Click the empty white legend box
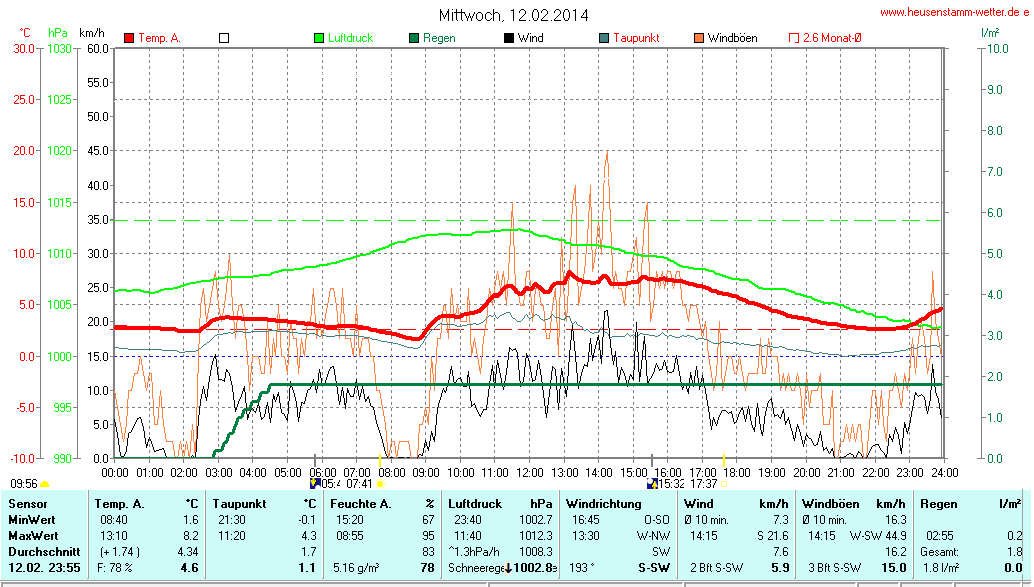 (224, 38)
